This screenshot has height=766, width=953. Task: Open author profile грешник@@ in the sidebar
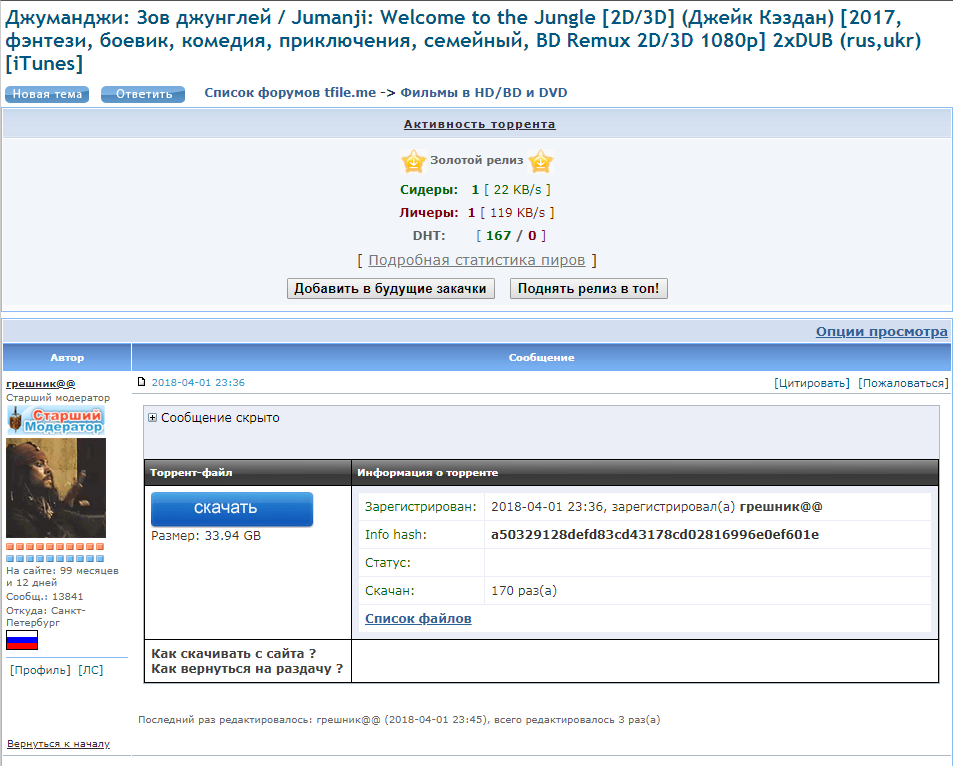[41, 384]
